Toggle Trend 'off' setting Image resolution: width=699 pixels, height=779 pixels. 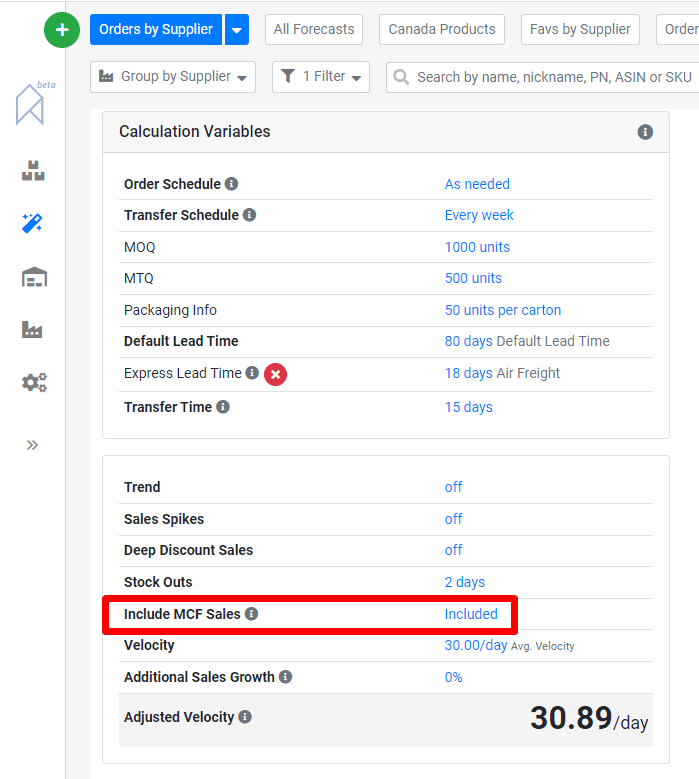453,487
